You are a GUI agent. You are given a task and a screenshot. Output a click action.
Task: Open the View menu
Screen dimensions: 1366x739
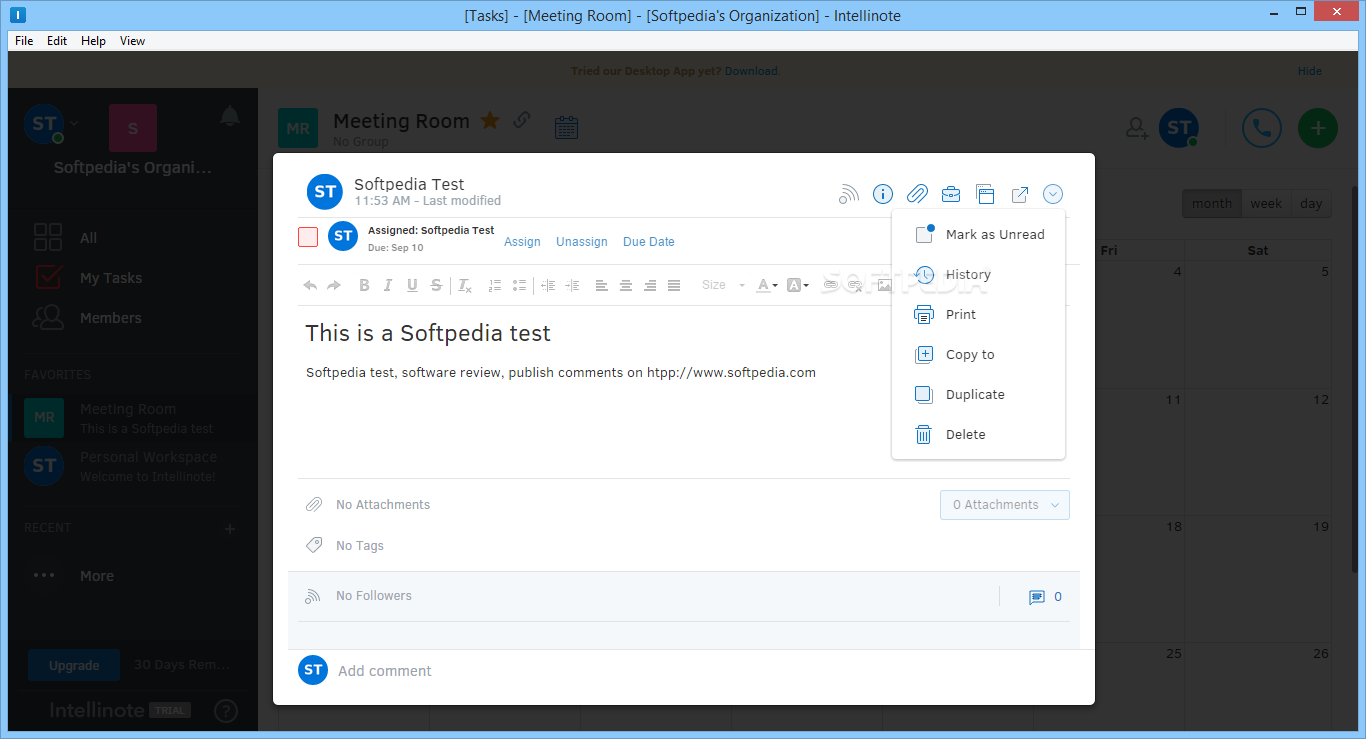click(132, 41)
